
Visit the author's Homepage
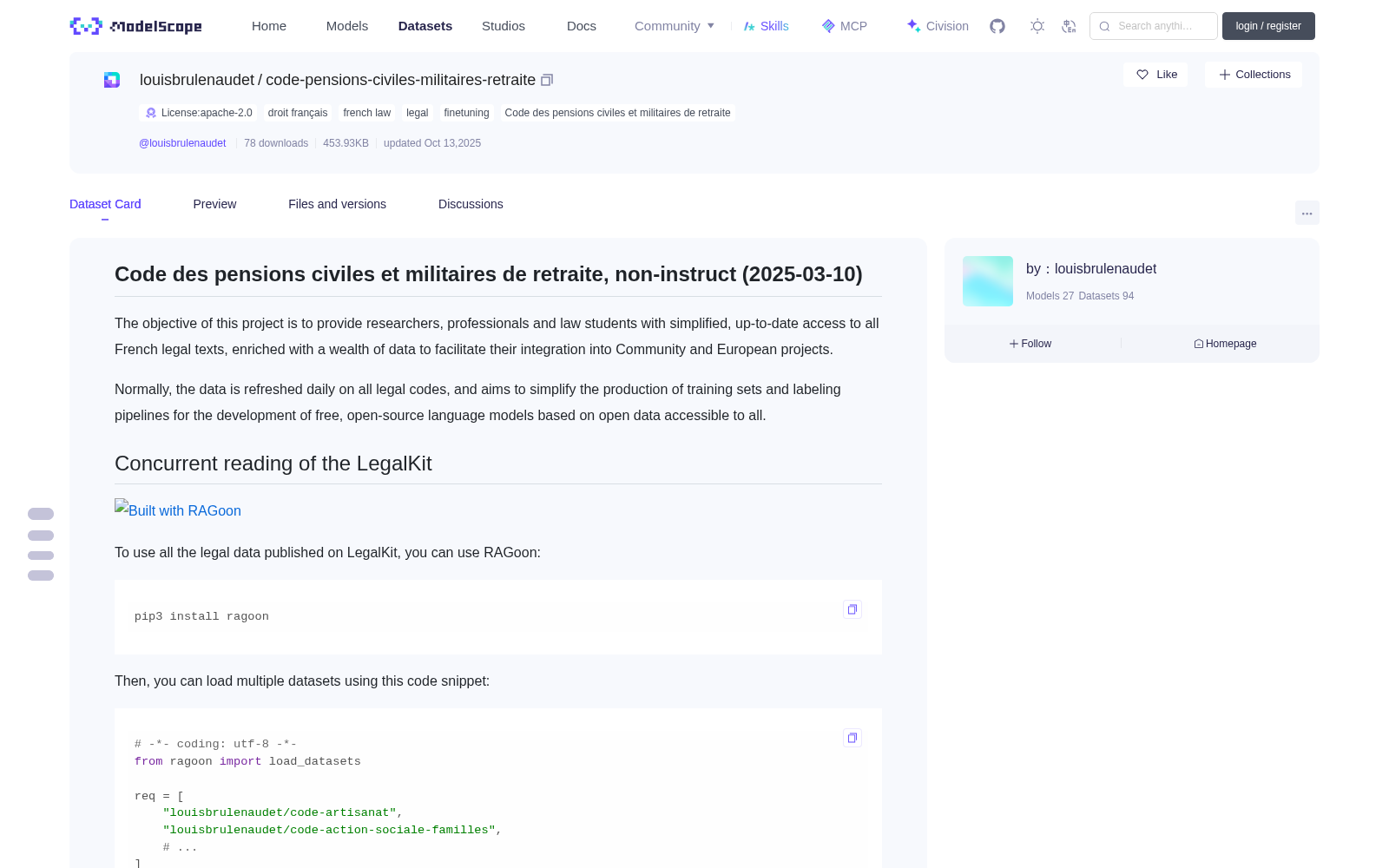1225,344
